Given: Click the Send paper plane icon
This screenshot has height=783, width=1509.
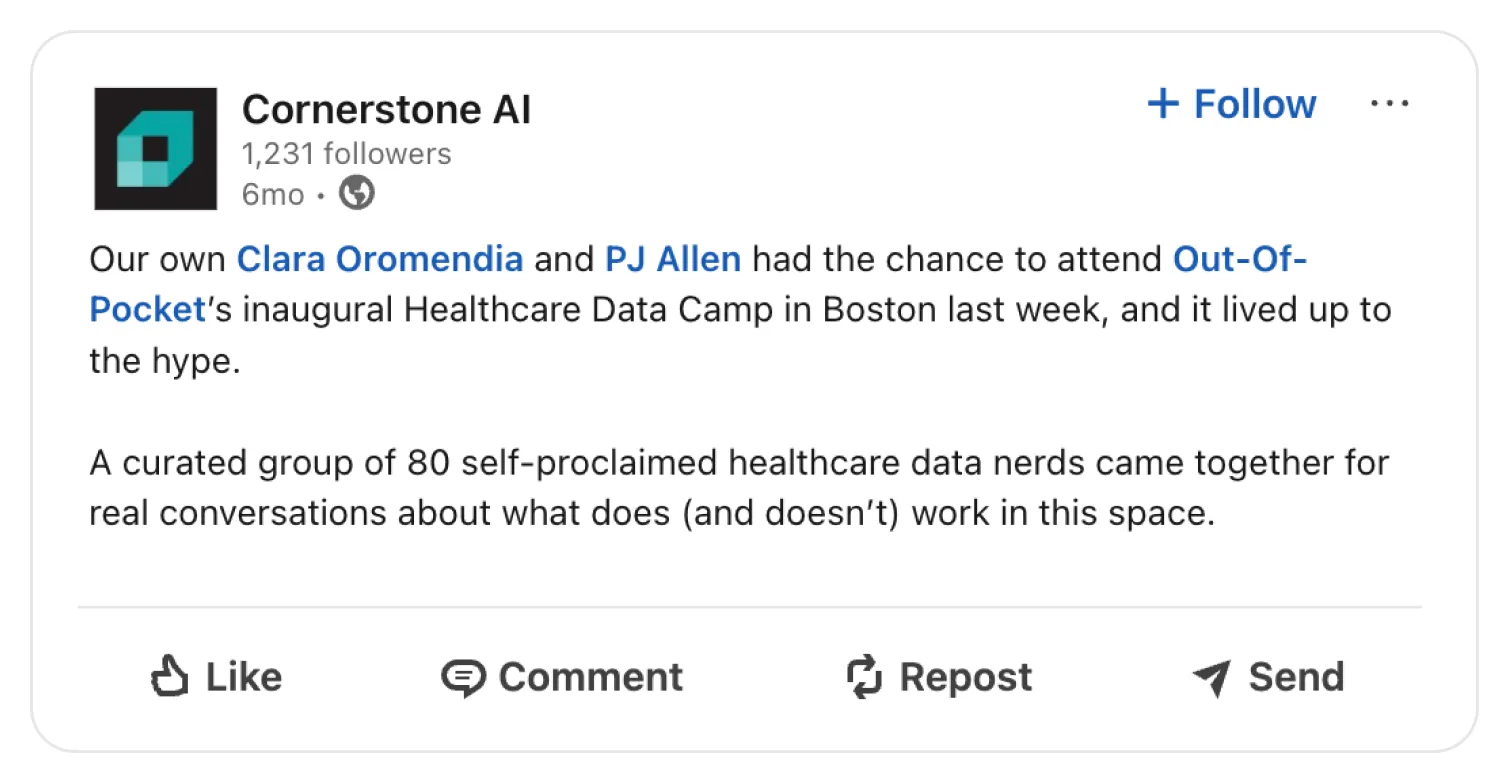Looking at the screenshot, I should [x=1210, y=677].
